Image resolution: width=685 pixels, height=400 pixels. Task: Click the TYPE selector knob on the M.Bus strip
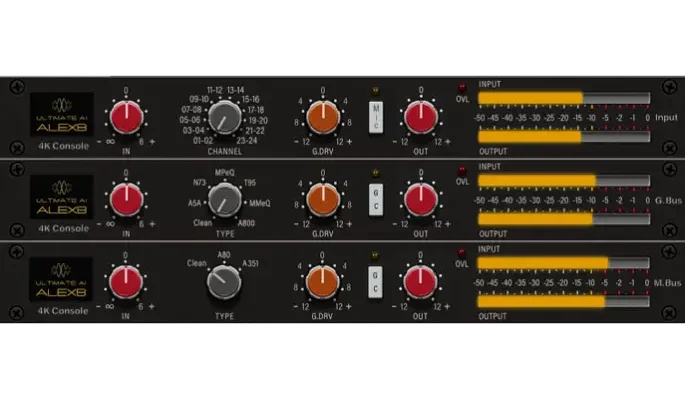tap(224, 284)
